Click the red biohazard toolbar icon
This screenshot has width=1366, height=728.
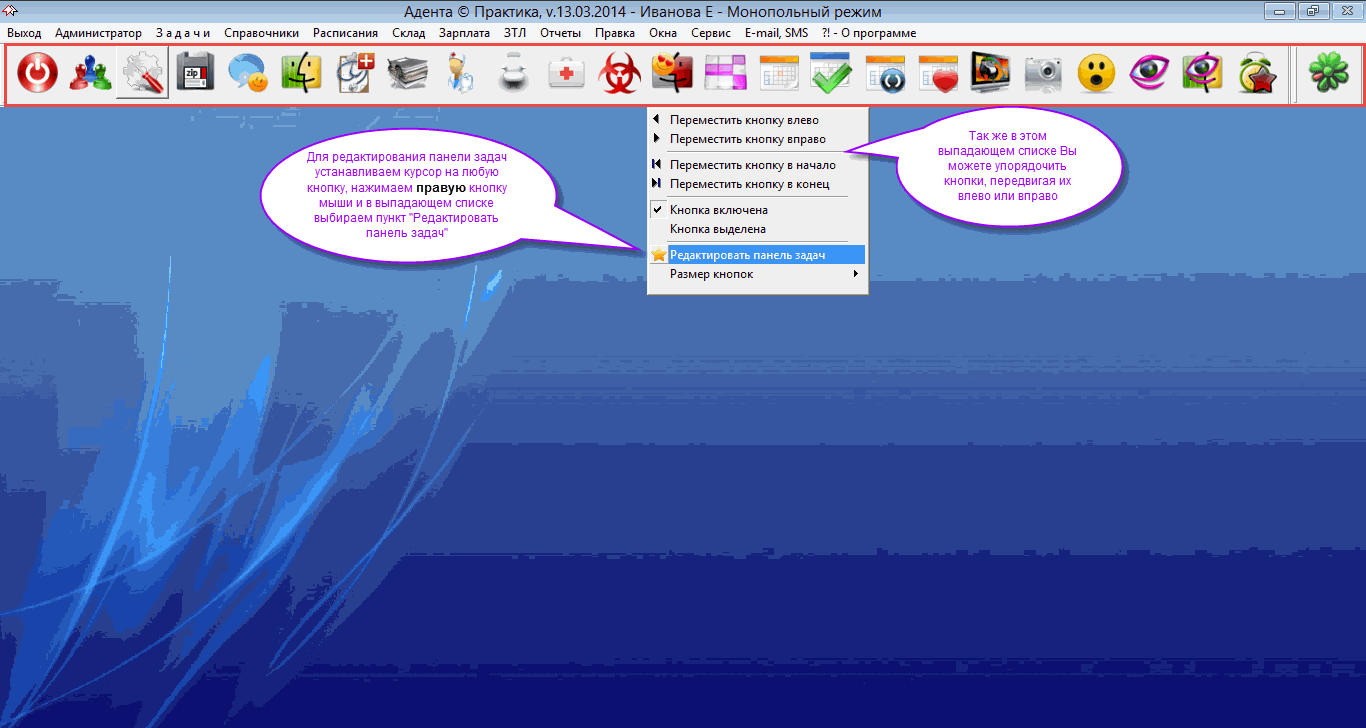pyautogui.click(x=620, y=73)
